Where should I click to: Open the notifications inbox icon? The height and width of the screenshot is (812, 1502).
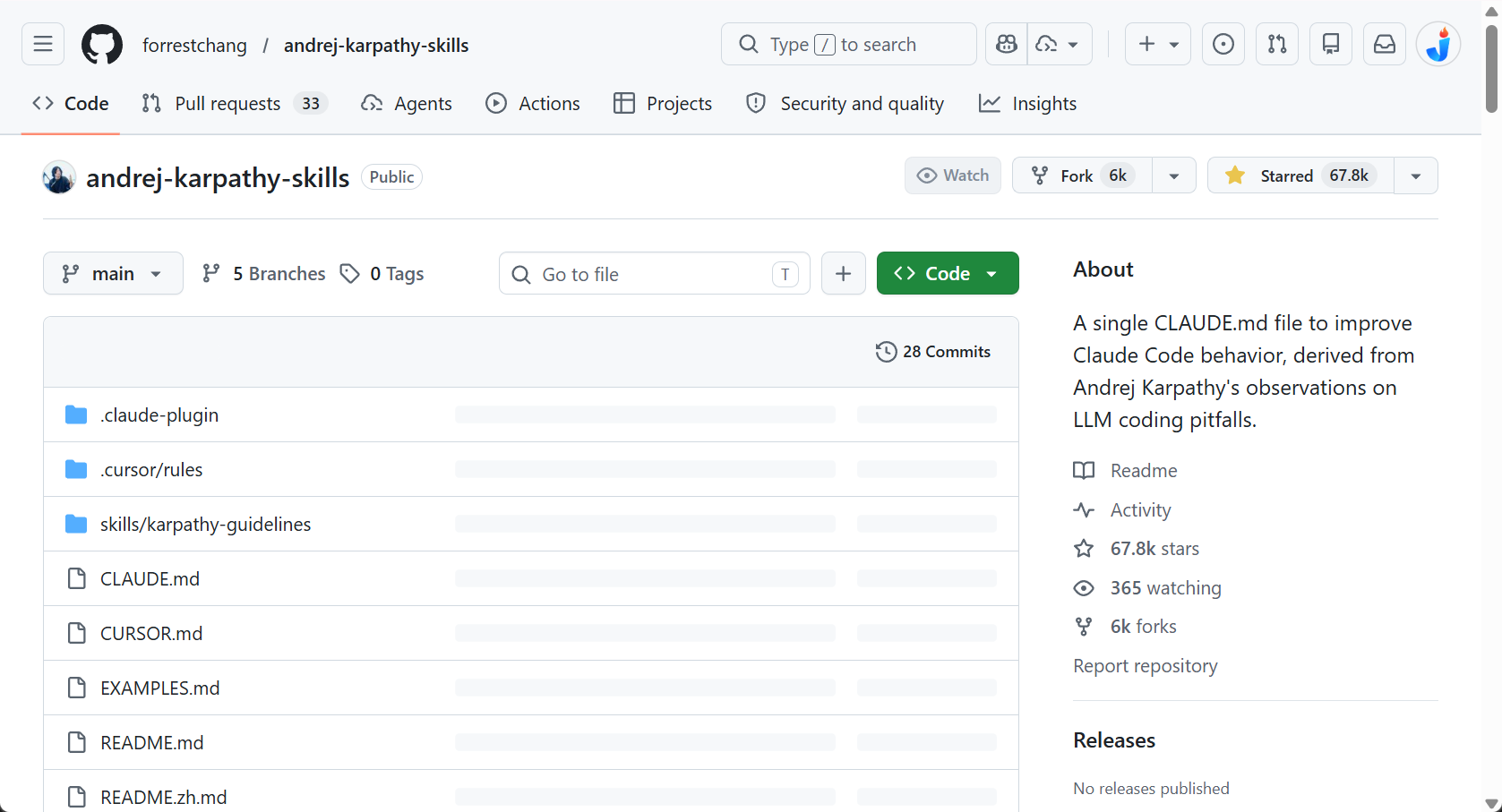[x=1384, y=44]
